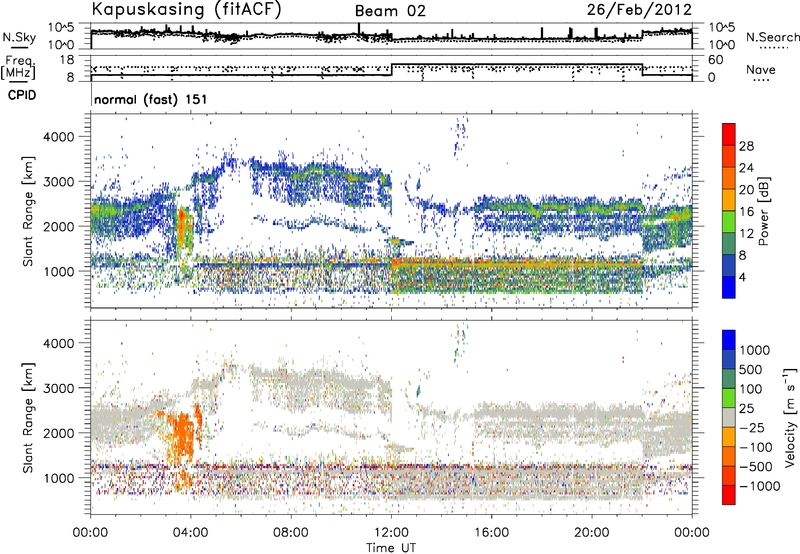
Task: Click the 'Freq. [MHz]' axis label
Action: 18,68
